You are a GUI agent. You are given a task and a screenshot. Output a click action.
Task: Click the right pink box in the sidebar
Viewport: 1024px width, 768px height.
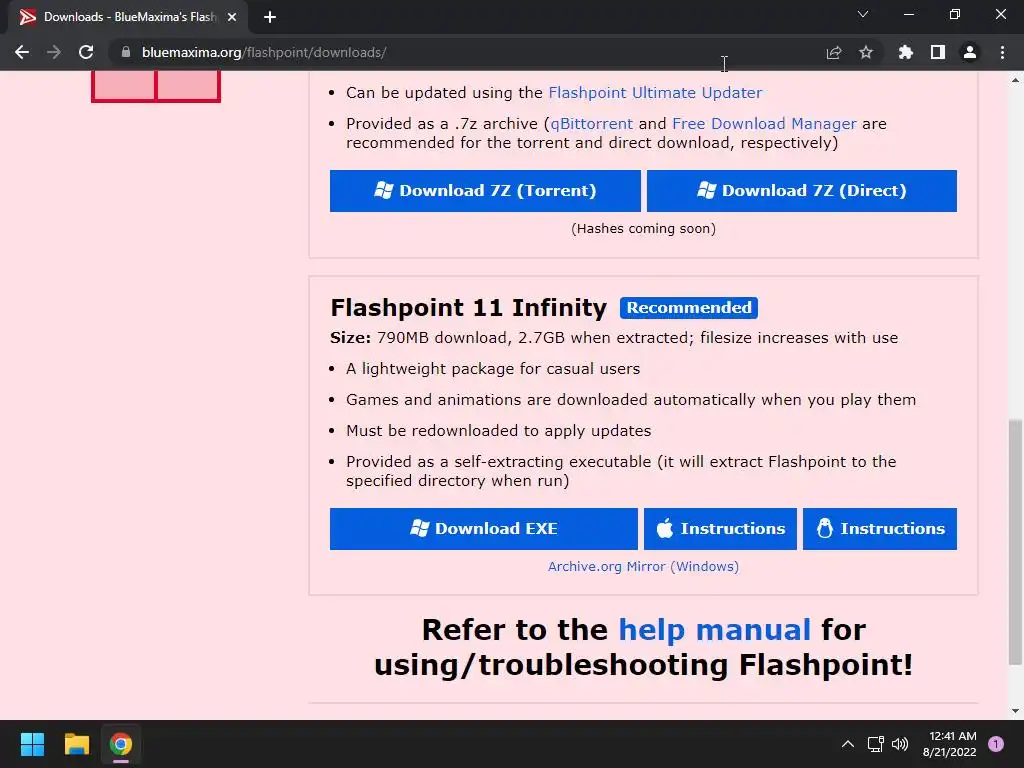188,86
